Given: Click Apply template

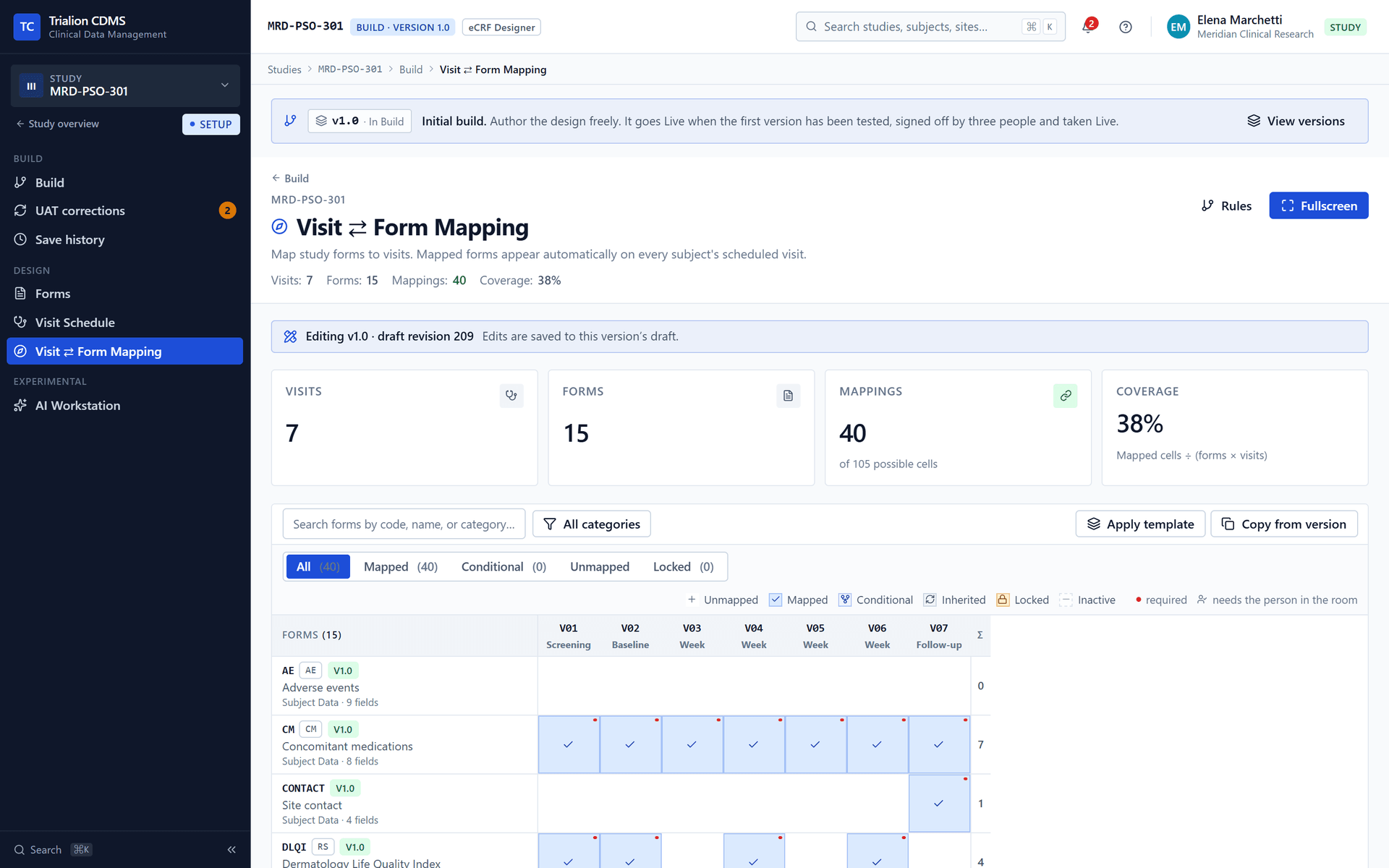Looking at the screenshot, I should point(1140,524).
